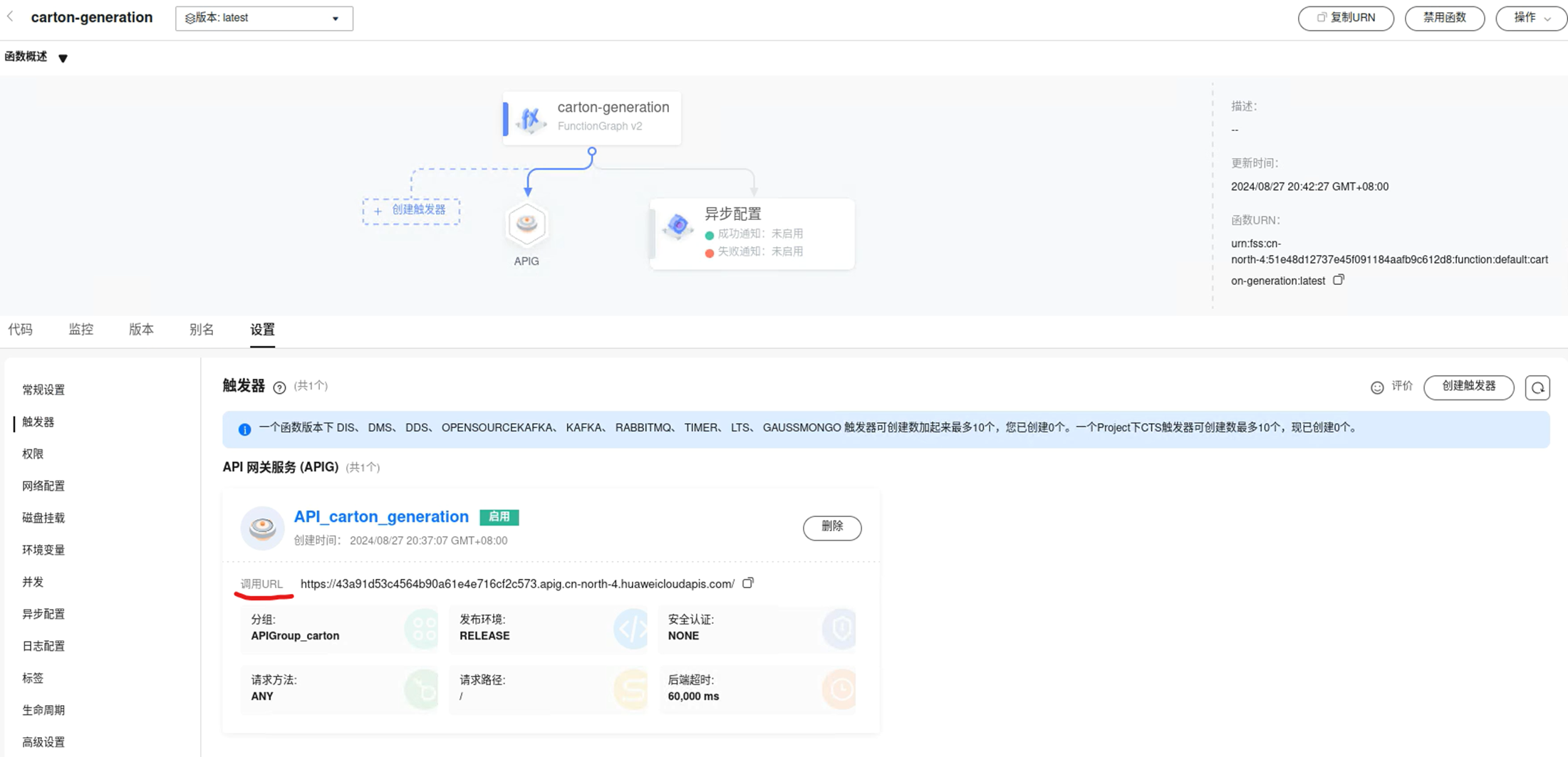Click the 评价 smiley feedback icon
Image resolution: width=1568 pixels, height=757 pixels.
1377,387
